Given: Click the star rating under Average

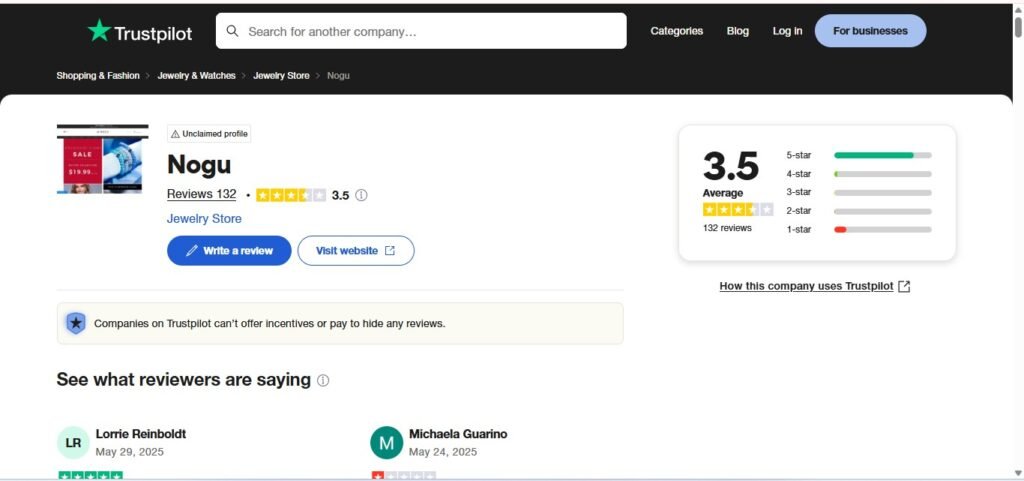Looking at the screenshot, I should click(738, 209).
